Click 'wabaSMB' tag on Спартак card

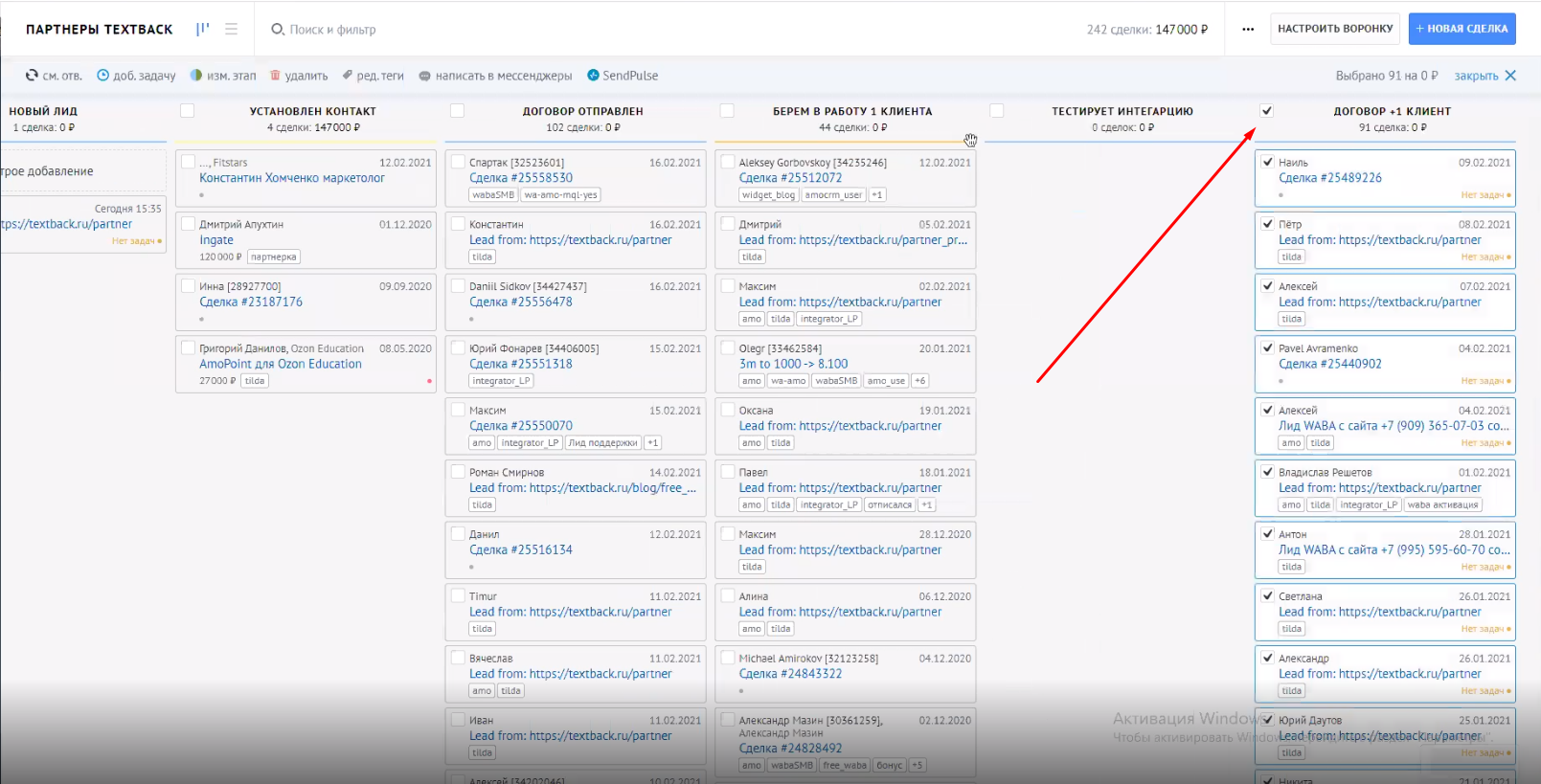pos(493,194)
